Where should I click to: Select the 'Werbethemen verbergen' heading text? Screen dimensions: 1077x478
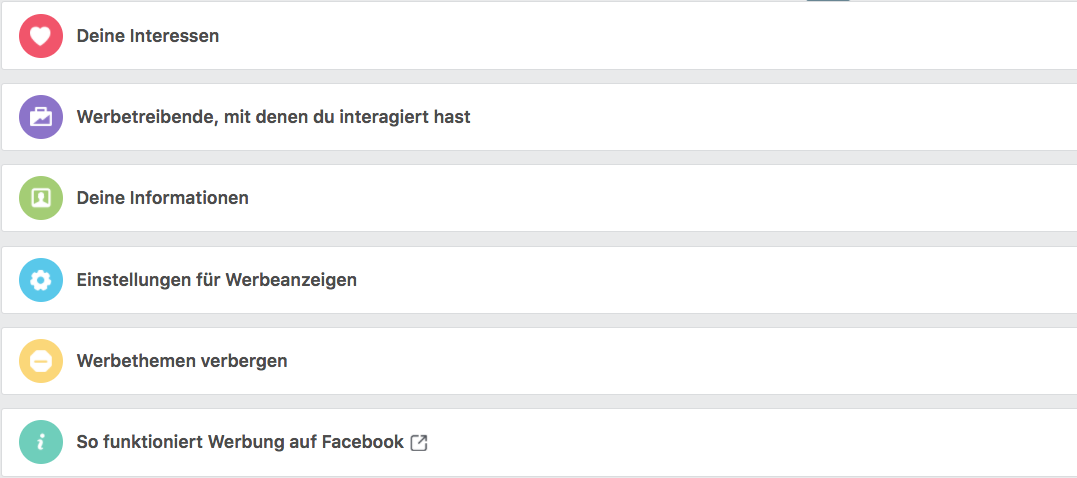(182, 361)
